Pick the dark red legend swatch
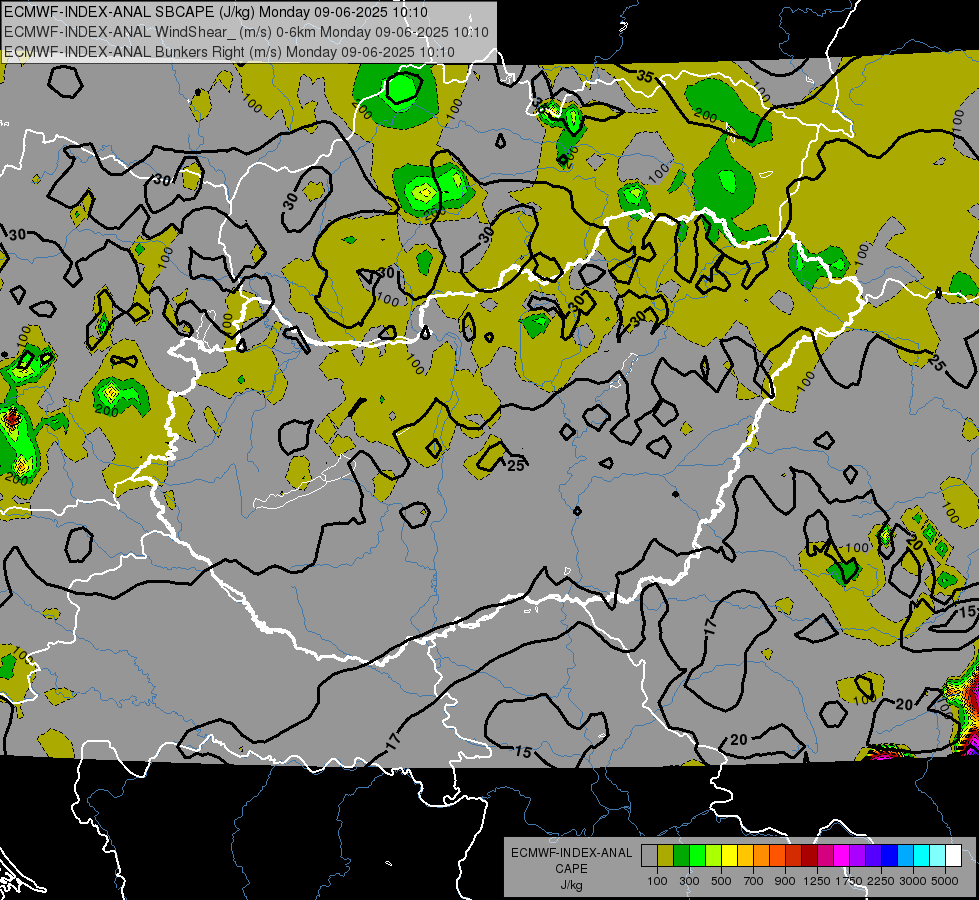 click(809, 855)
